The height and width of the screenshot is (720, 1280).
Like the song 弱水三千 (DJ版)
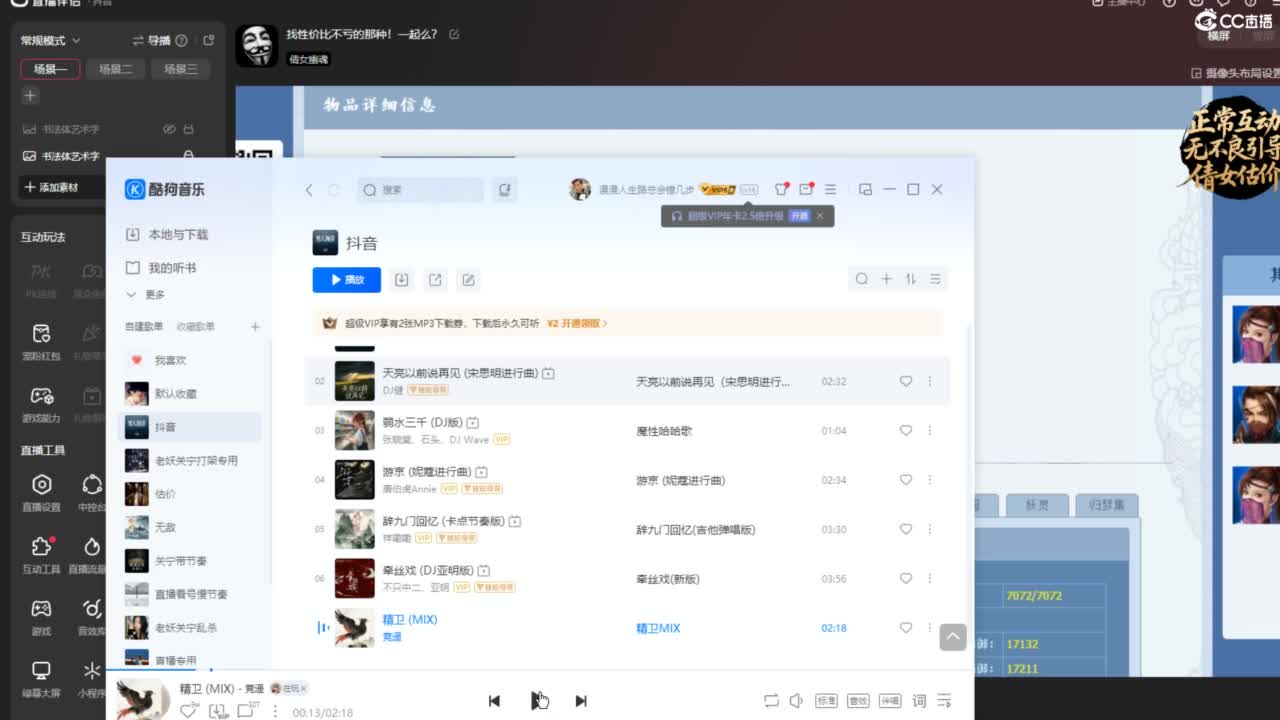tap(906, 431)
